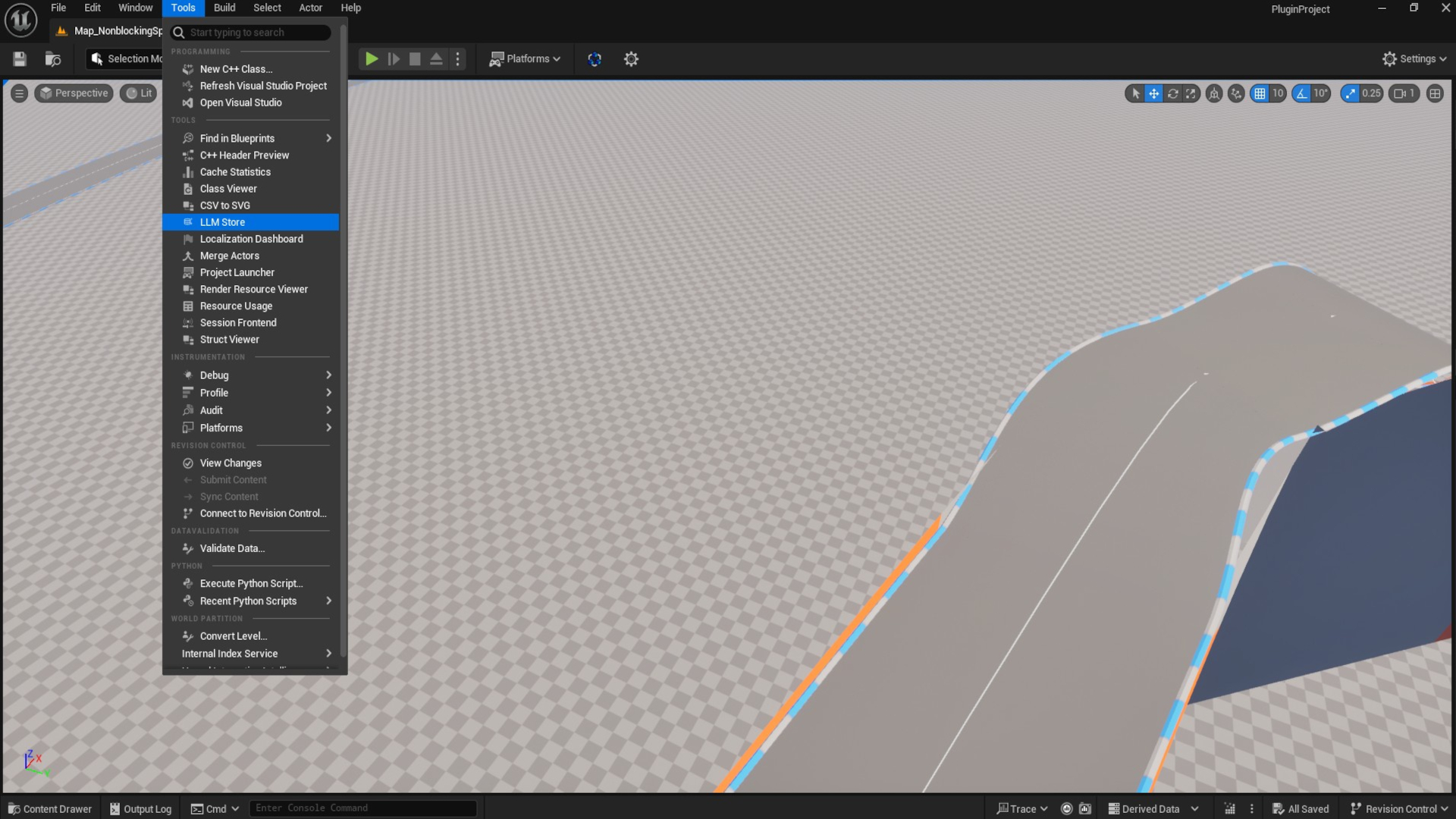Click the Play in editor button
This screenshot has height=819, width=1456.
[372, 59]
